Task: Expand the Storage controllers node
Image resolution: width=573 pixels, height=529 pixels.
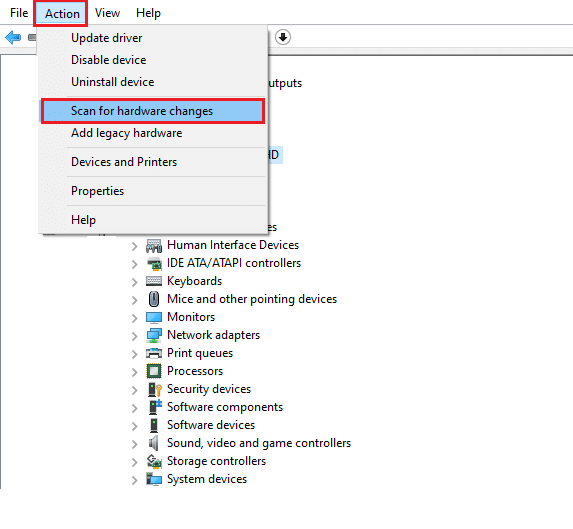Action: [134, 462]
